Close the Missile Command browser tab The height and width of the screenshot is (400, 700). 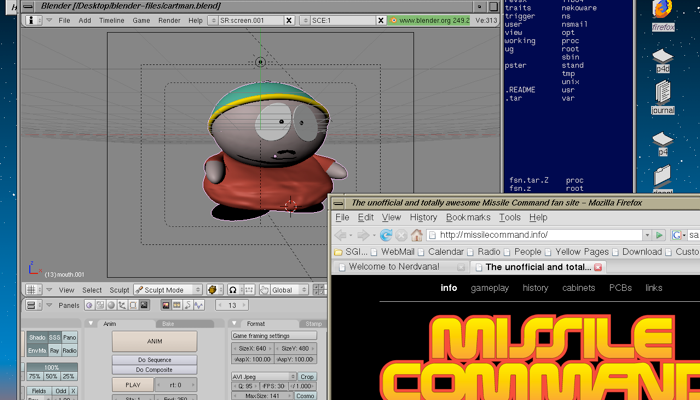(x=598, y=268)
